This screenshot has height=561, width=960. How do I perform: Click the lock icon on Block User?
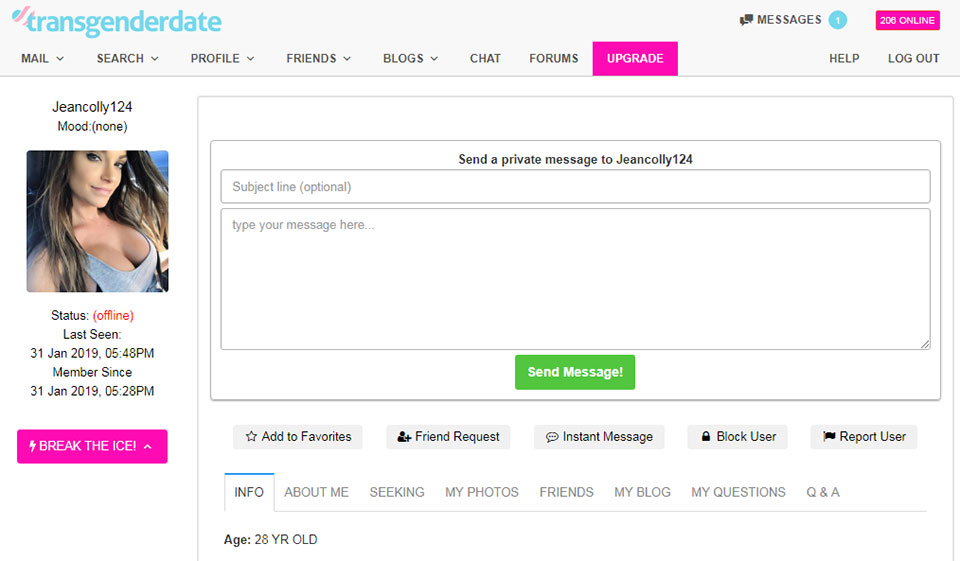[706, 437]
